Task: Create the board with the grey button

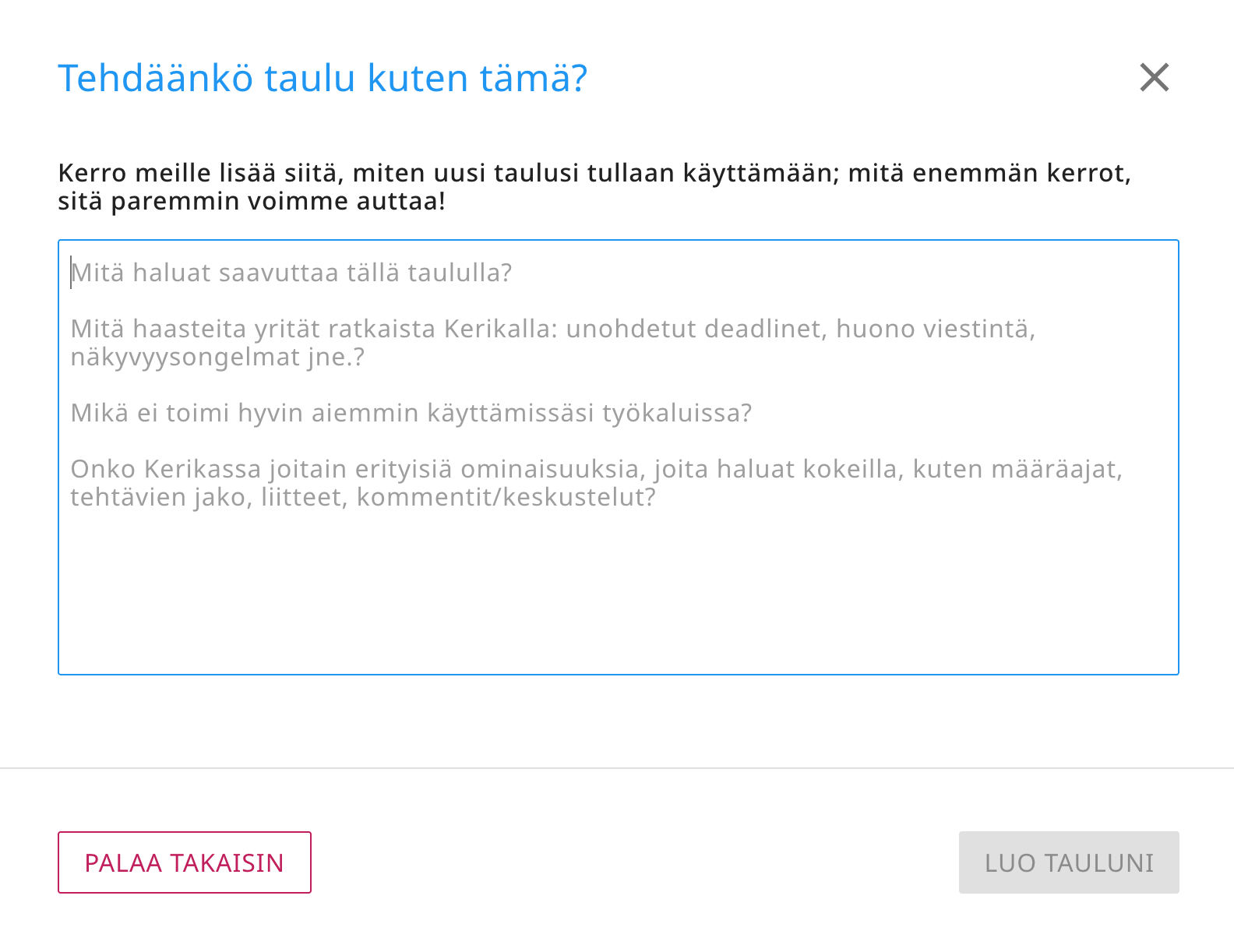Action: [x=1068, y=862]
